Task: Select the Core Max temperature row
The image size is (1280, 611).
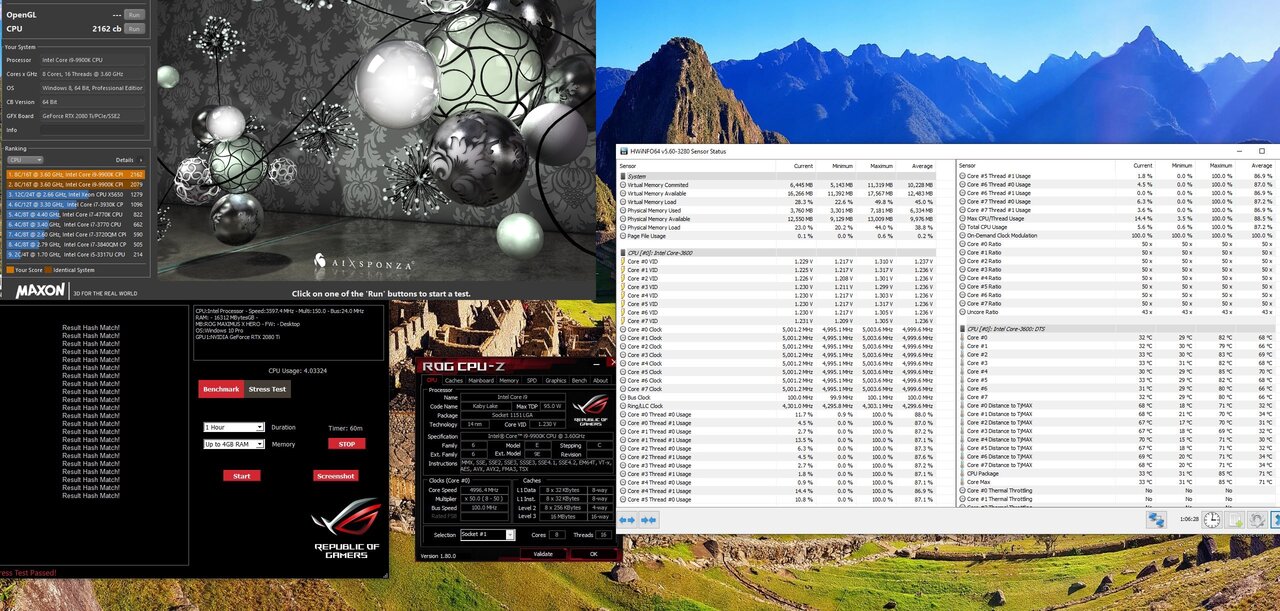Action: pyautogui.click(x=1115, y=482)
